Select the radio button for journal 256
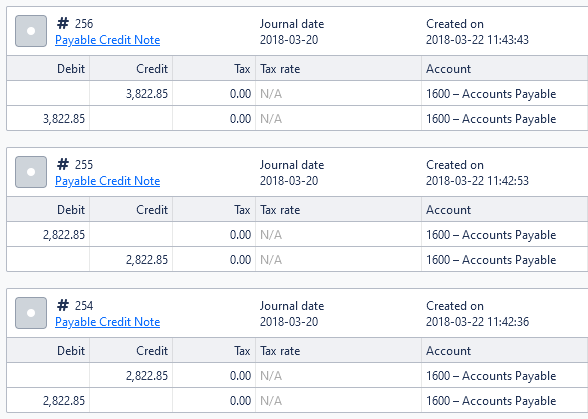Viewport: 588px width, 419px height. pyautogui.click(x=31, y=31)
